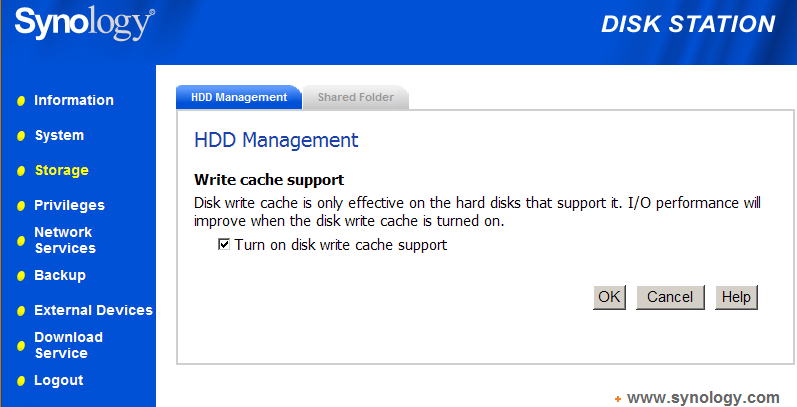This screenshot has height=407, width=797.
Task: Select Logout in the sidebar
Action: tap(58, 380)
